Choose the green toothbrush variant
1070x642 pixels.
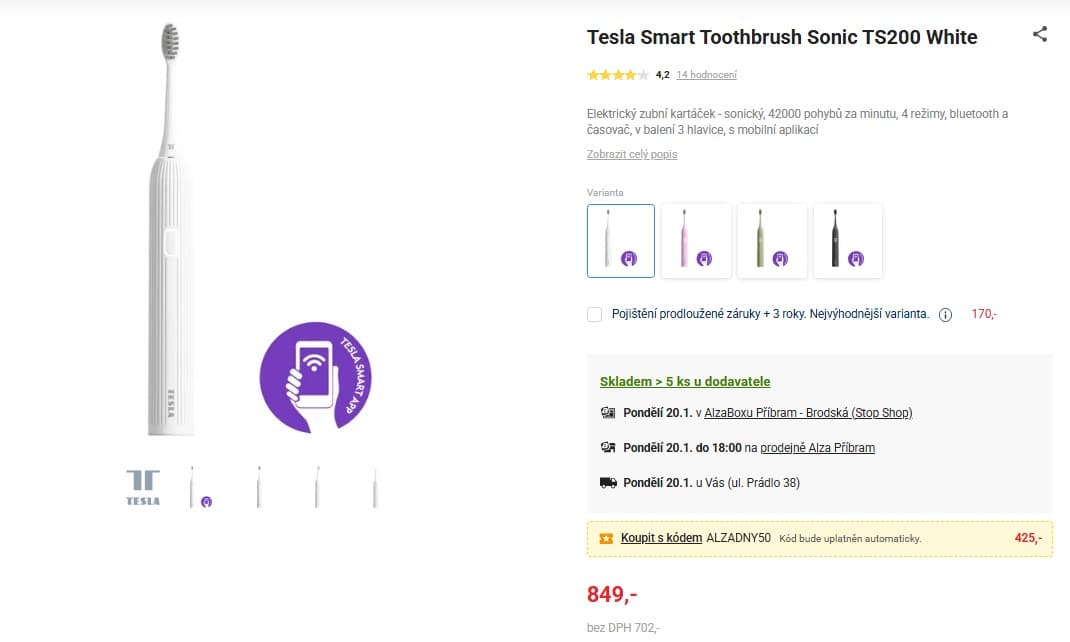[772, 241]
